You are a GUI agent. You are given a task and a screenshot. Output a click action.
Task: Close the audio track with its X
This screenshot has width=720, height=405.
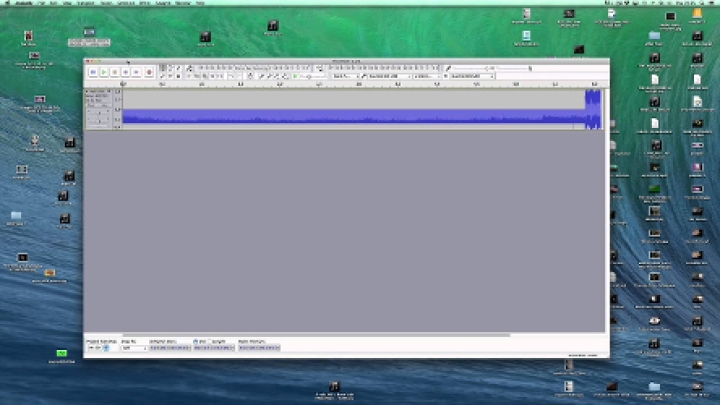tap(87, 91)
